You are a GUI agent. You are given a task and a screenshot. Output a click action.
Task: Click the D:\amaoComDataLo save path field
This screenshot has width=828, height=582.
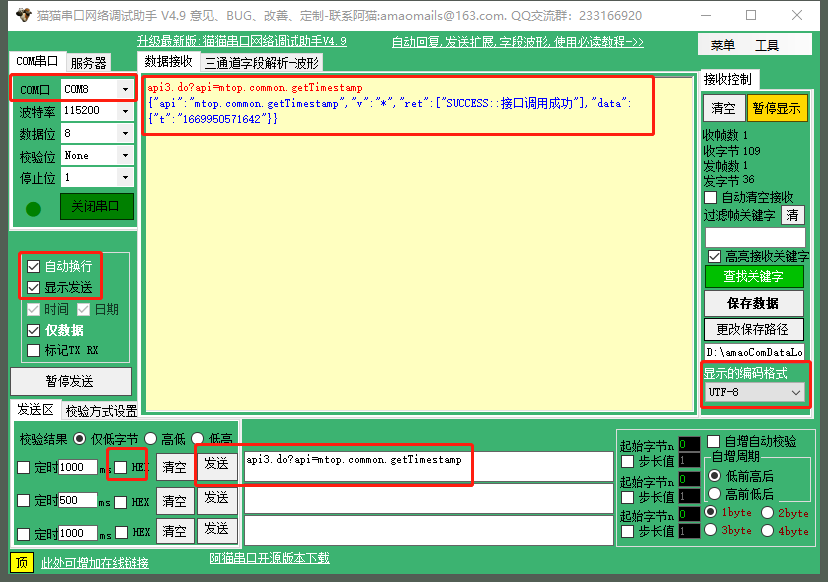(754, 352)
